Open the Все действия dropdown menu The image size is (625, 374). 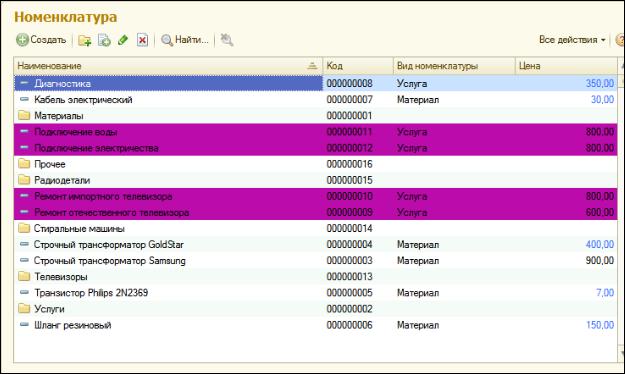(572, 40)
